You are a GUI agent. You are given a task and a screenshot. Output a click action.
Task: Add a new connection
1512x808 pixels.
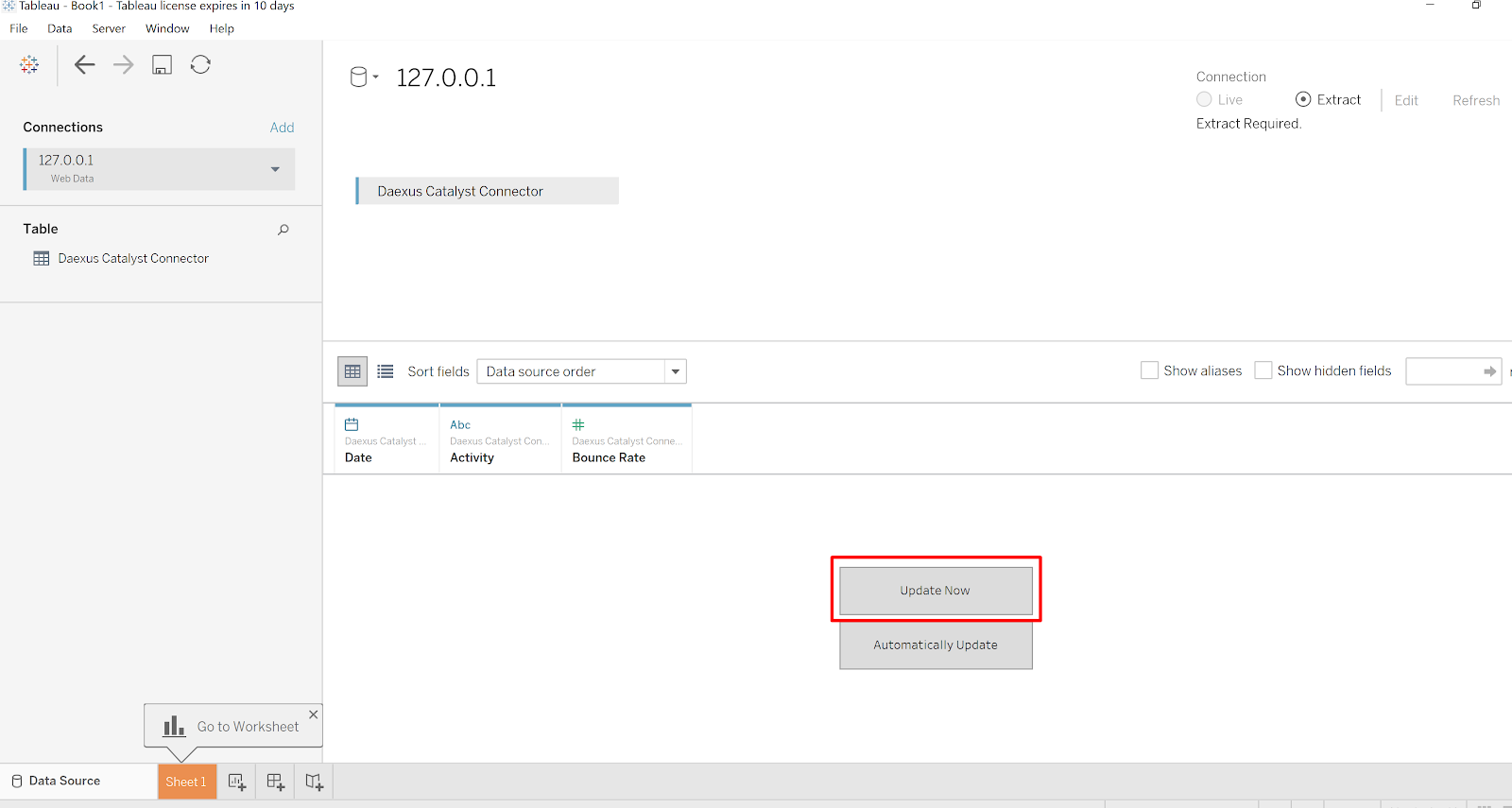[282, 128]
